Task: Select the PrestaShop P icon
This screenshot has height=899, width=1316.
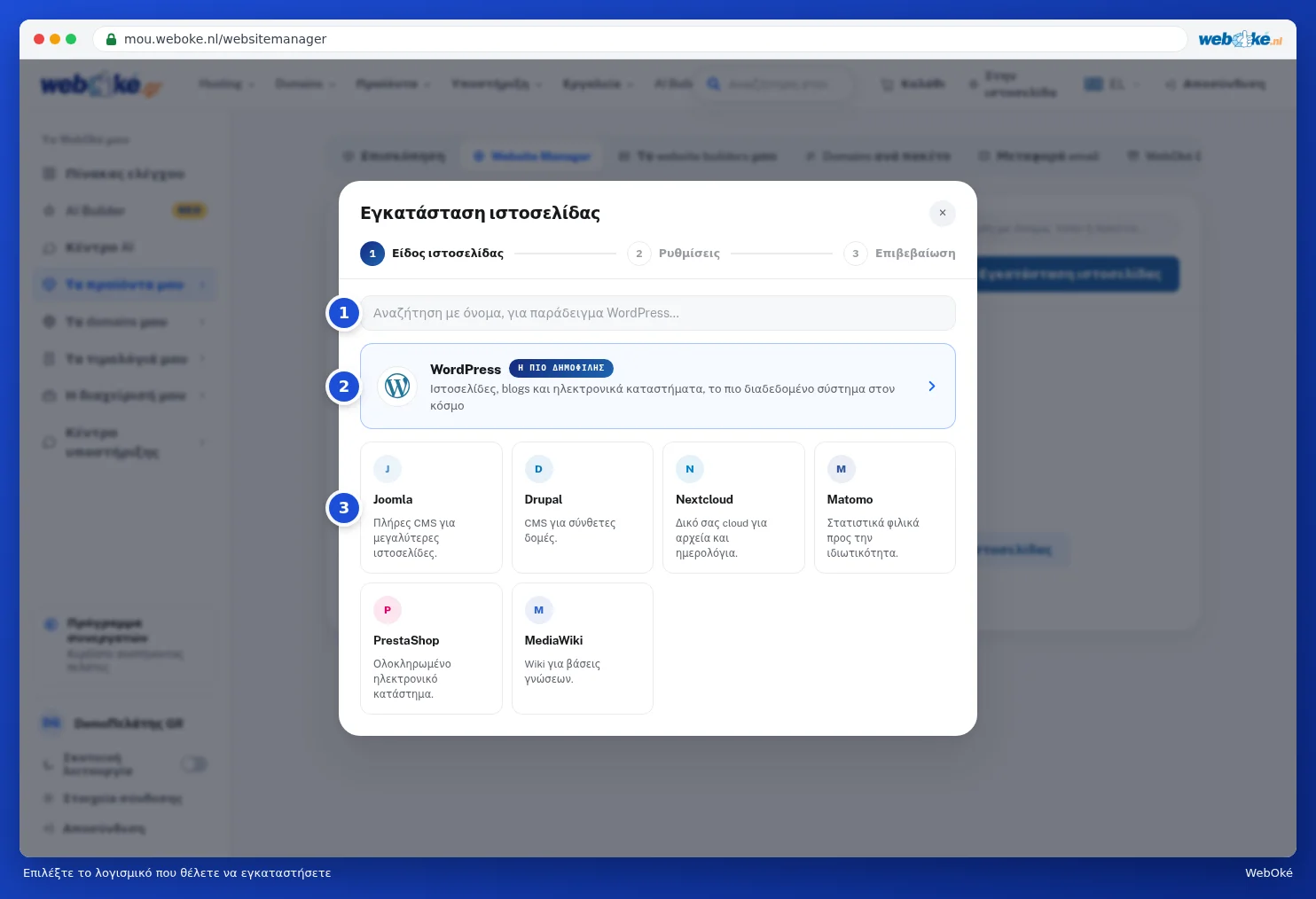Action: tap(388, 610)
